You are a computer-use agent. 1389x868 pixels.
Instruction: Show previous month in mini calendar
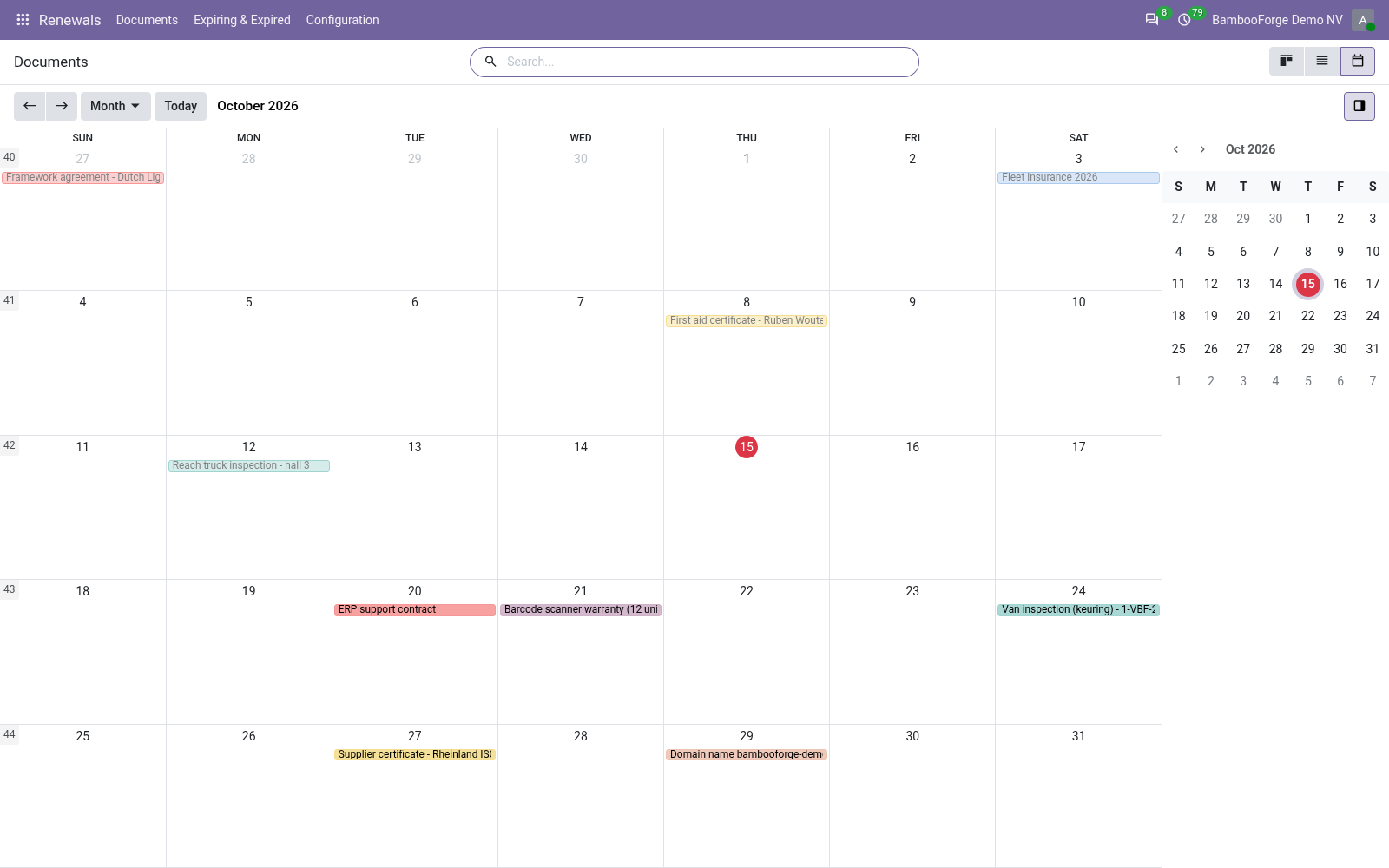coord(1176,149)
